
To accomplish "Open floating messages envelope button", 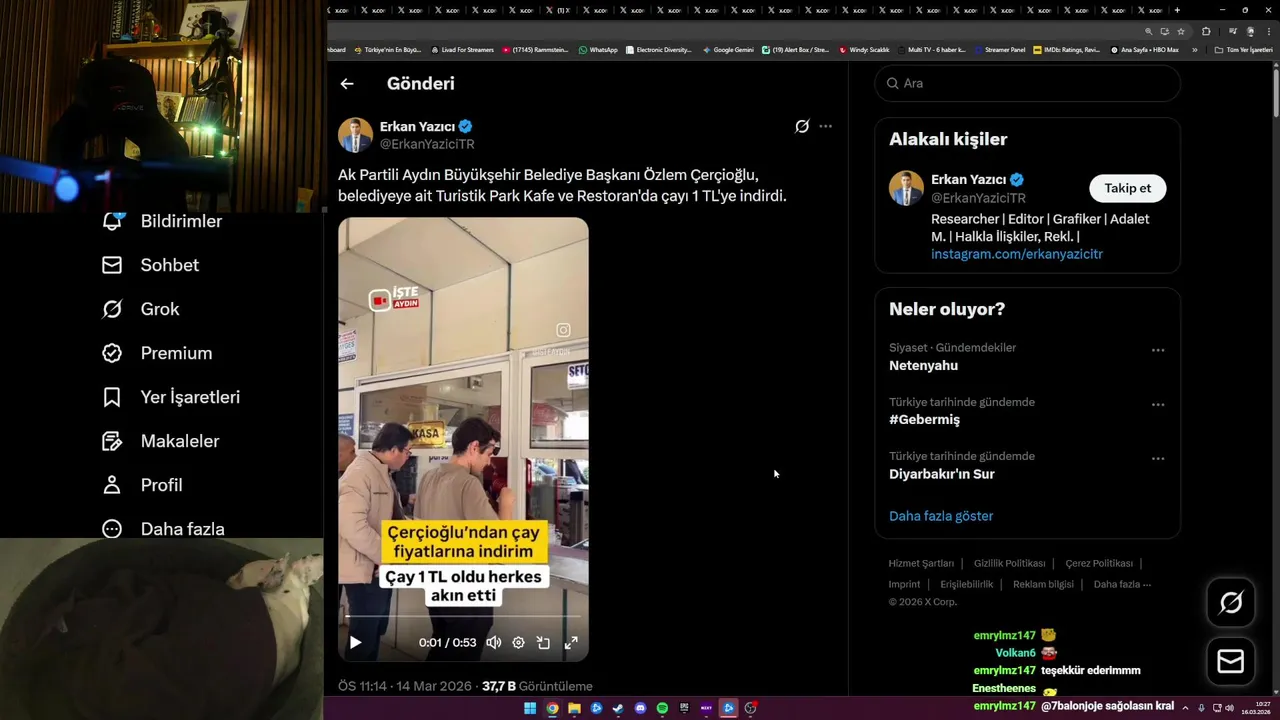I will click(1231, 662).
